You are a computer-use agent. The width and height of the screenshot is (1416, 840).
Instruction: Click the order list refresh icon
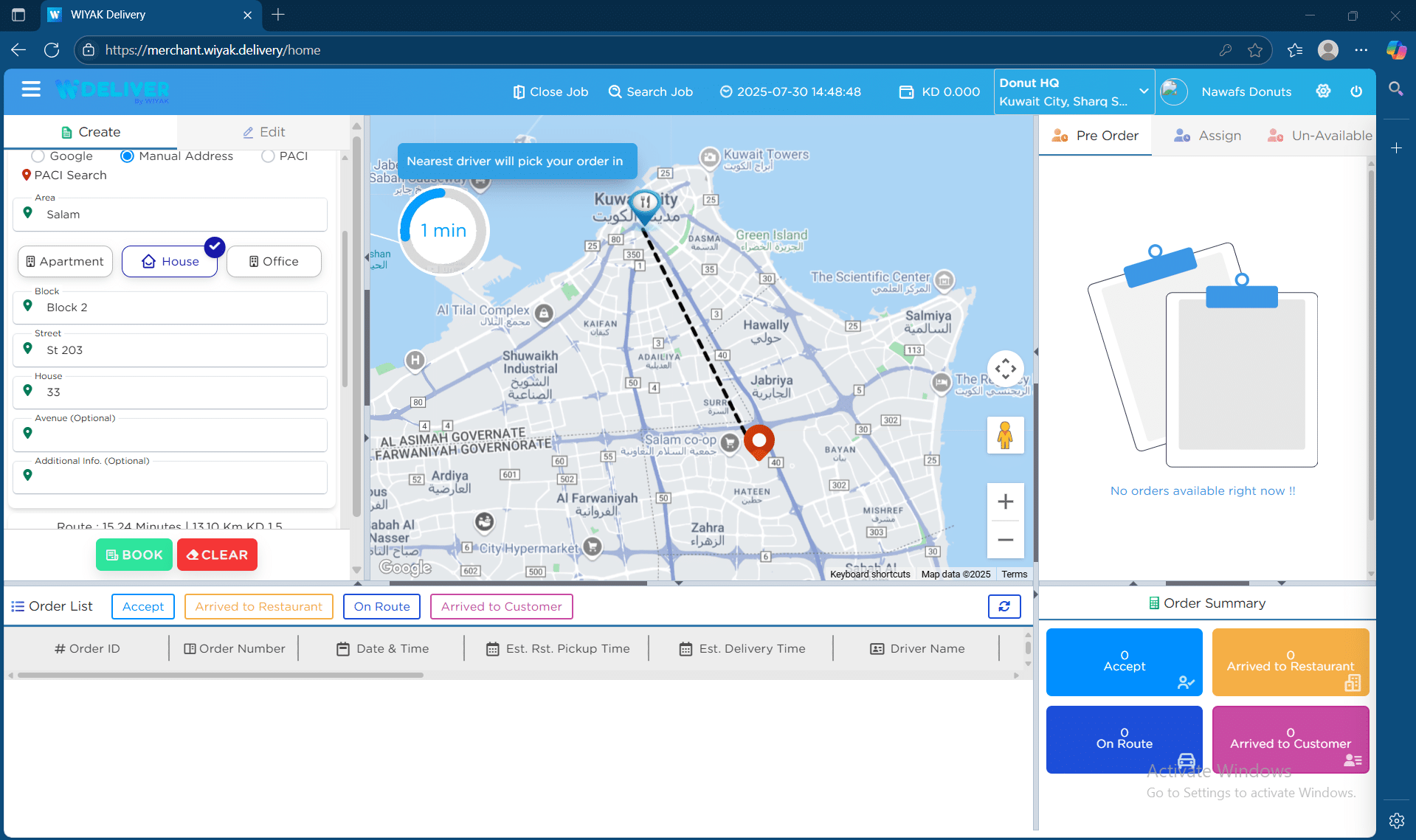click(1004, 606)
